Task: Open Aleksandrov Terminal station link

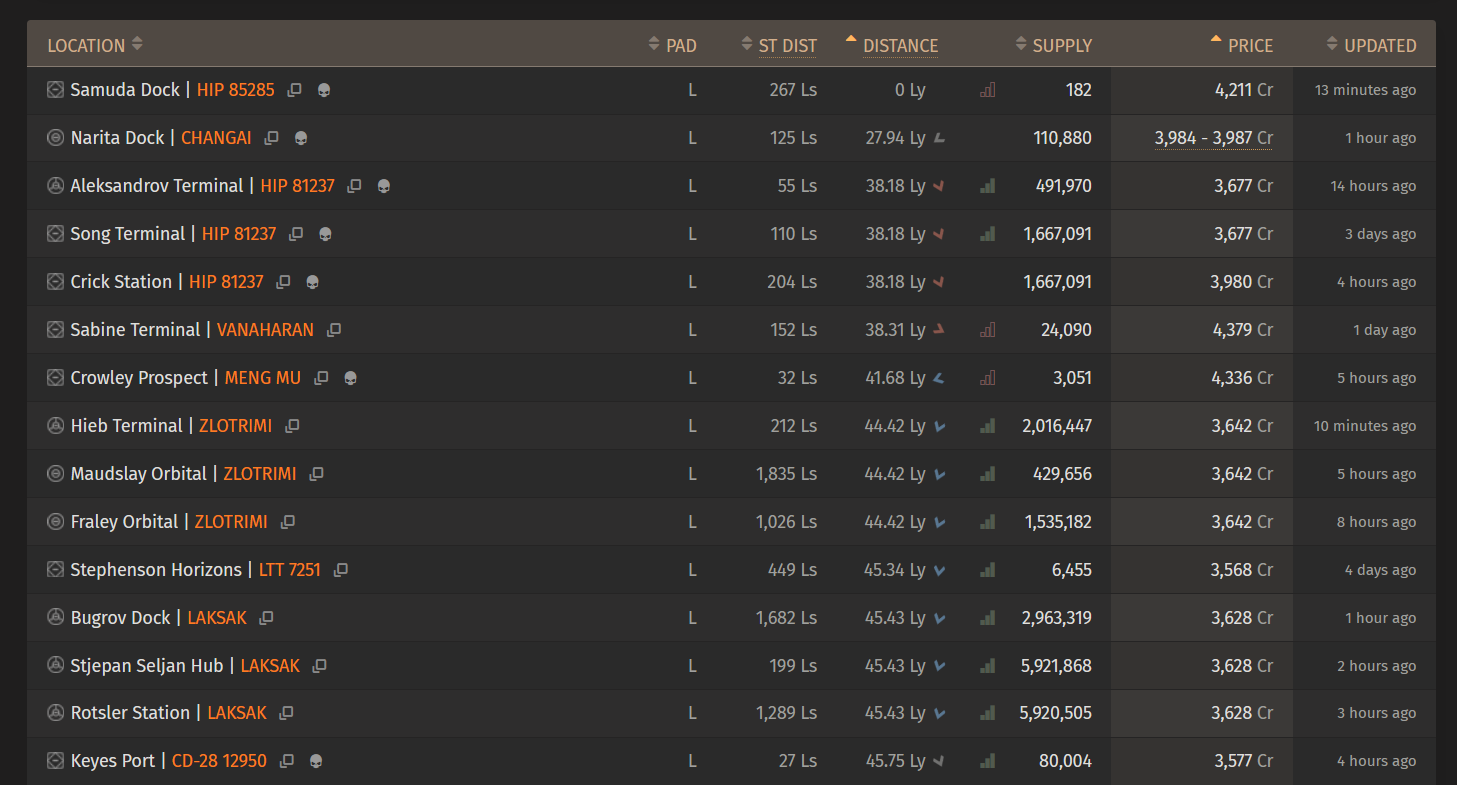Action: (157, 186)
